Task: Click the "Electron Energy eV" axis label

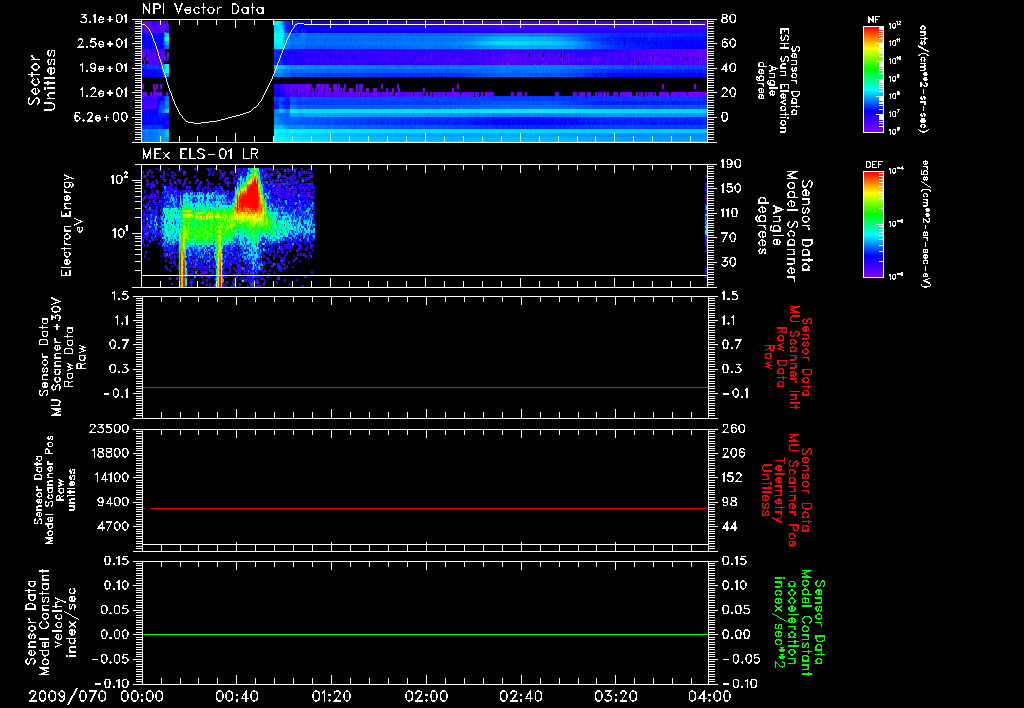Action: pos(71,225)
